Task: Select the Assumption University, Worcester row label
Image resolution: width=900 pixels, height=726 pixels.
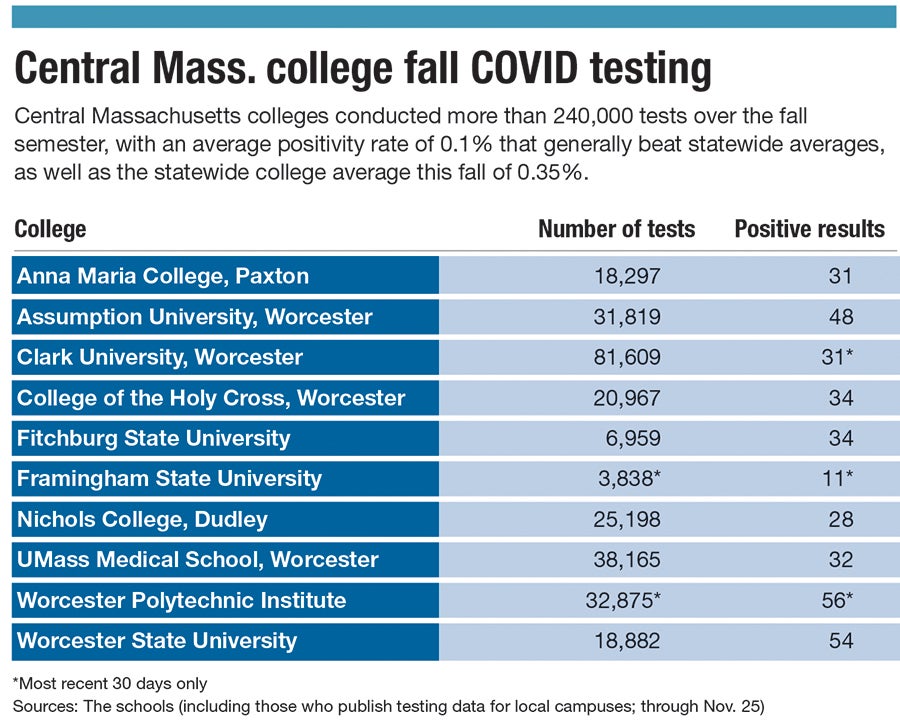Action: point(195,317)
